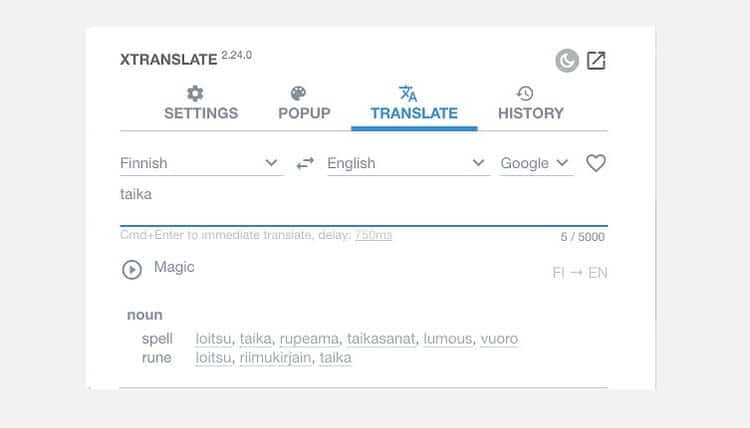Expand the English target language dropdown
This screenshot has height=428, width=750.
click(x=408, y=163)
